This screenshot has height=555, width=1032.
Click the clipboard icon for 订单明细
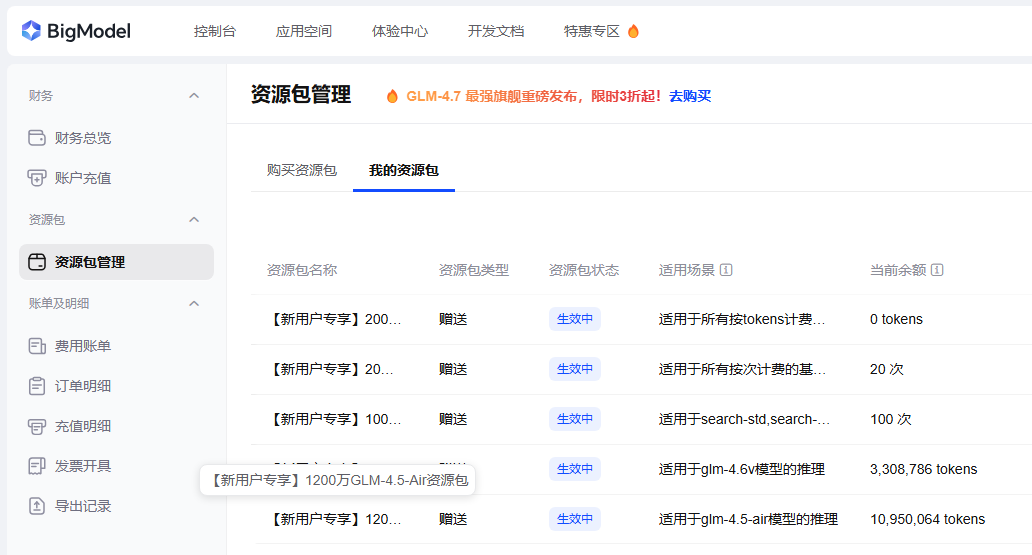point(37,386)
